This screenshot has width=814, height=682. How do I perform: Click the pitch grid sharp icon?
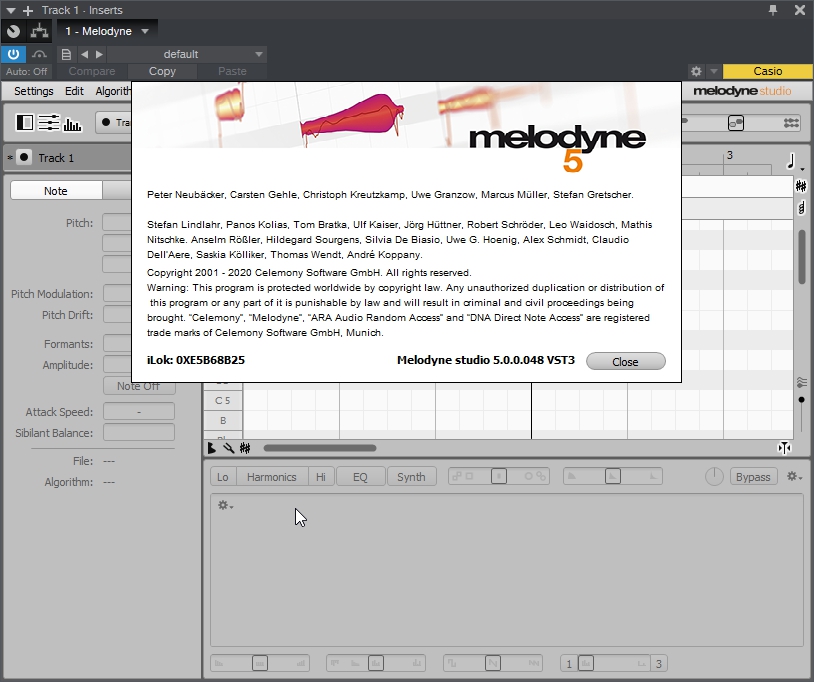[x=801, y=186]
